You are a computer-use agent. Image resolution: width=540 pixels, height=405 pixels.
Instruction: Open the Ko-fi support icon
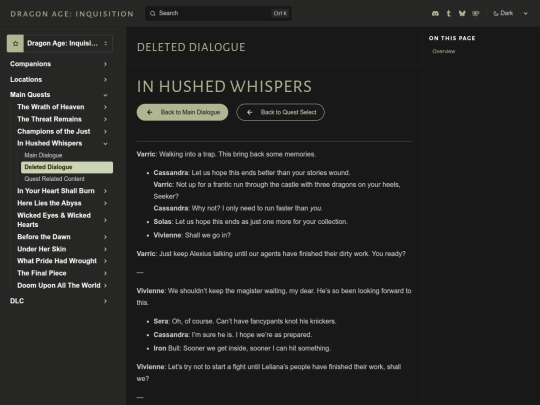476,13
